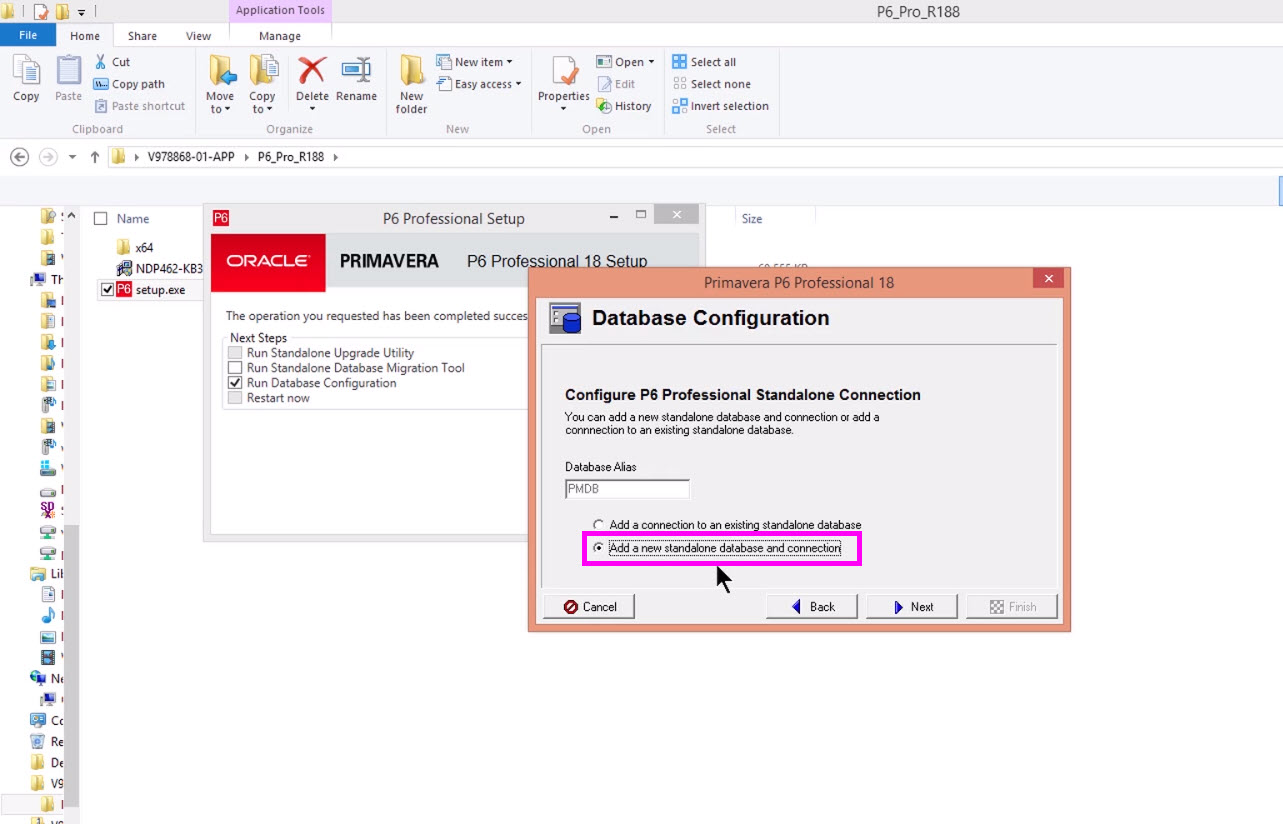Click P6_Pro_R188 breadcrumb in address bar
This screenshot has width=1283, height=824.
(x=291, y=157)
